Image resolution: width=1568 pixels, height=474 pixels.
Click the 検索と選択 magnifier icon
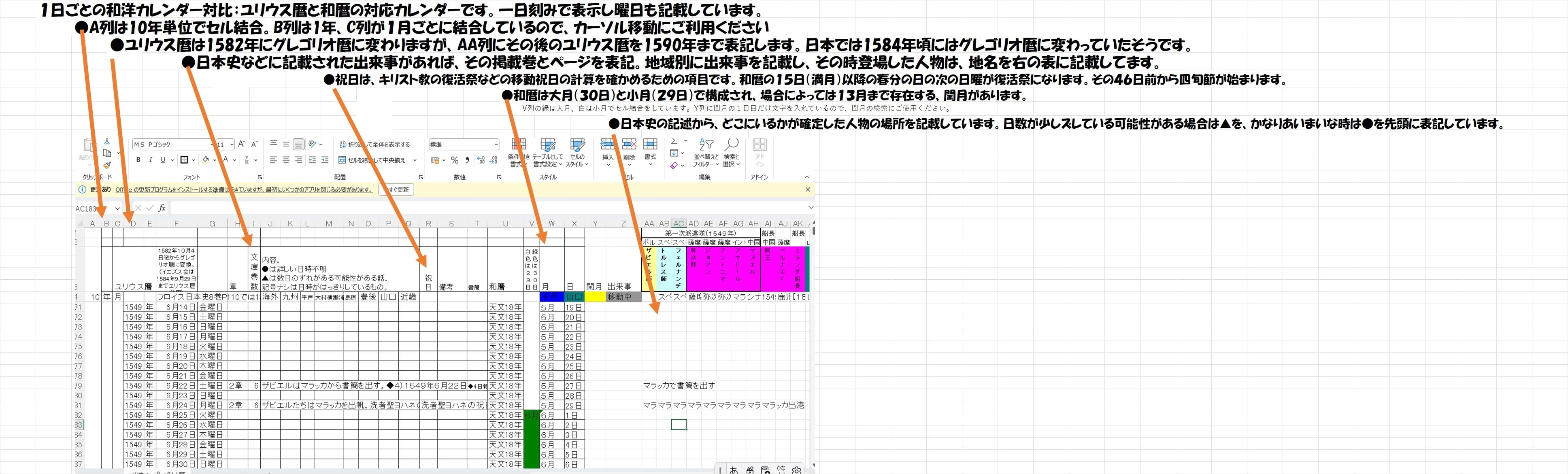tap(732, 145)
